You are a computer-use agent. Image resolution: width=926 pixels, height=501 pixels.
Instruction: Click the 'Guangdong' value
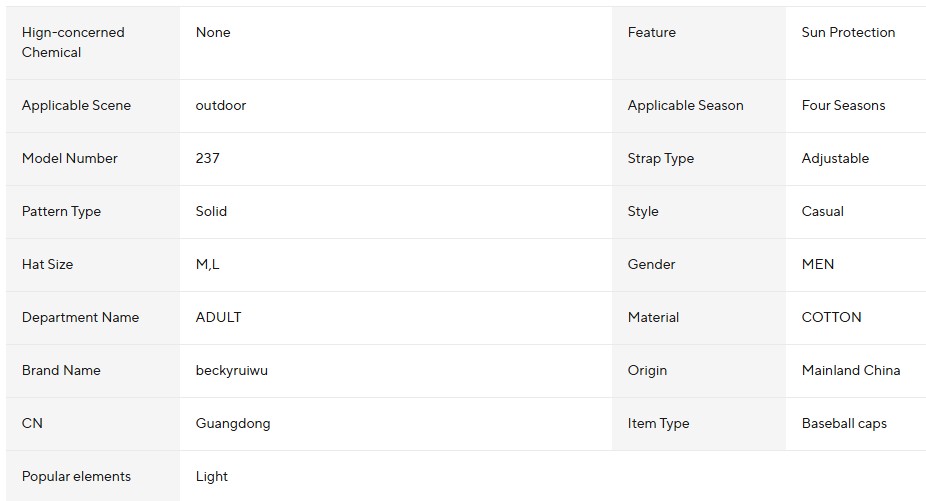(x=233, y=424)
